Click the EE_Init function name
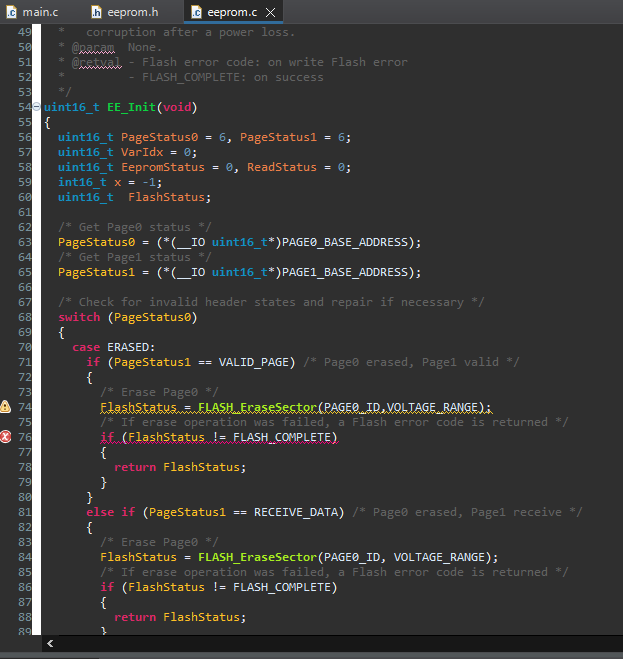Image resolution: width=623 pixels, height=659 pixels. pos(132,107)
